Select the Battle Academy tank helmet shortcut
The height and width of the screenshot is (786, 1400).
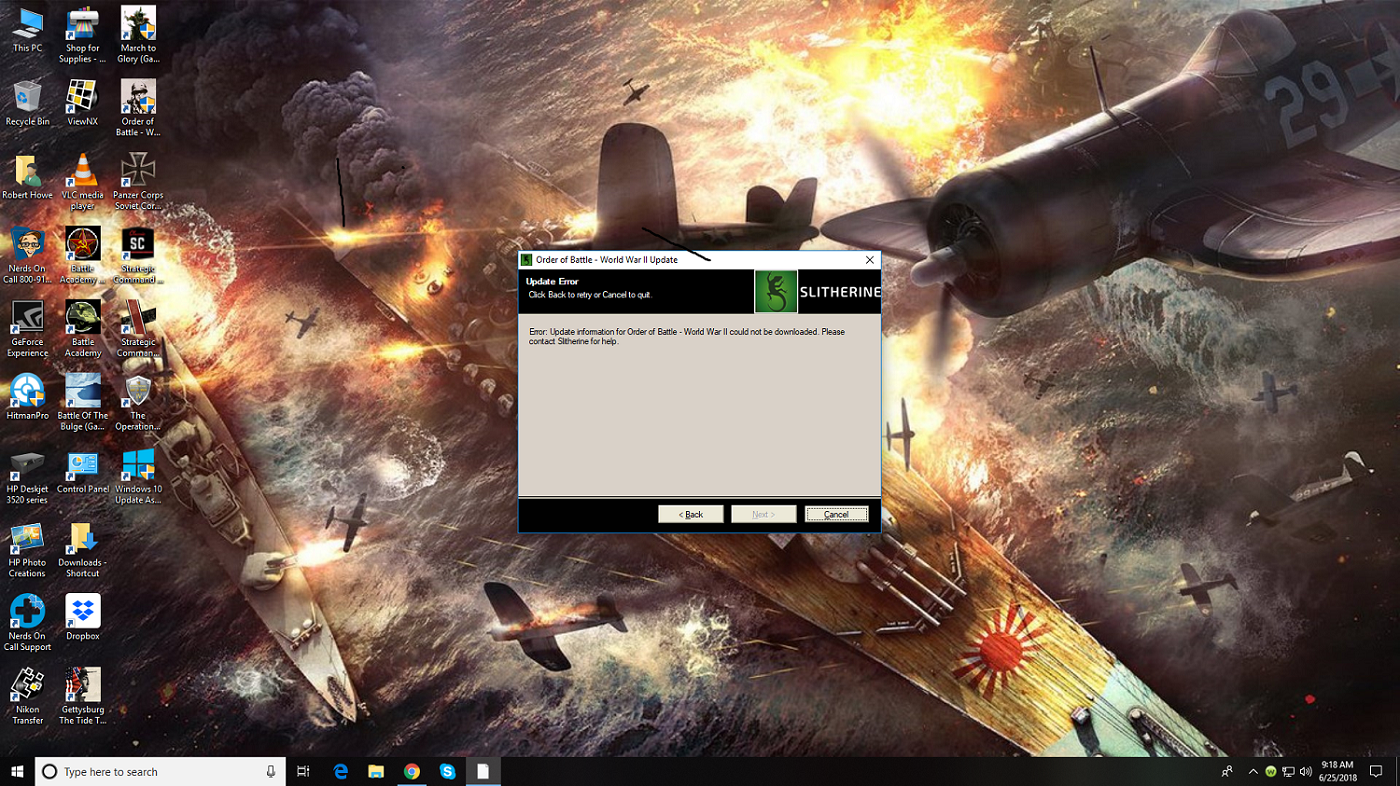coord(82,329)
